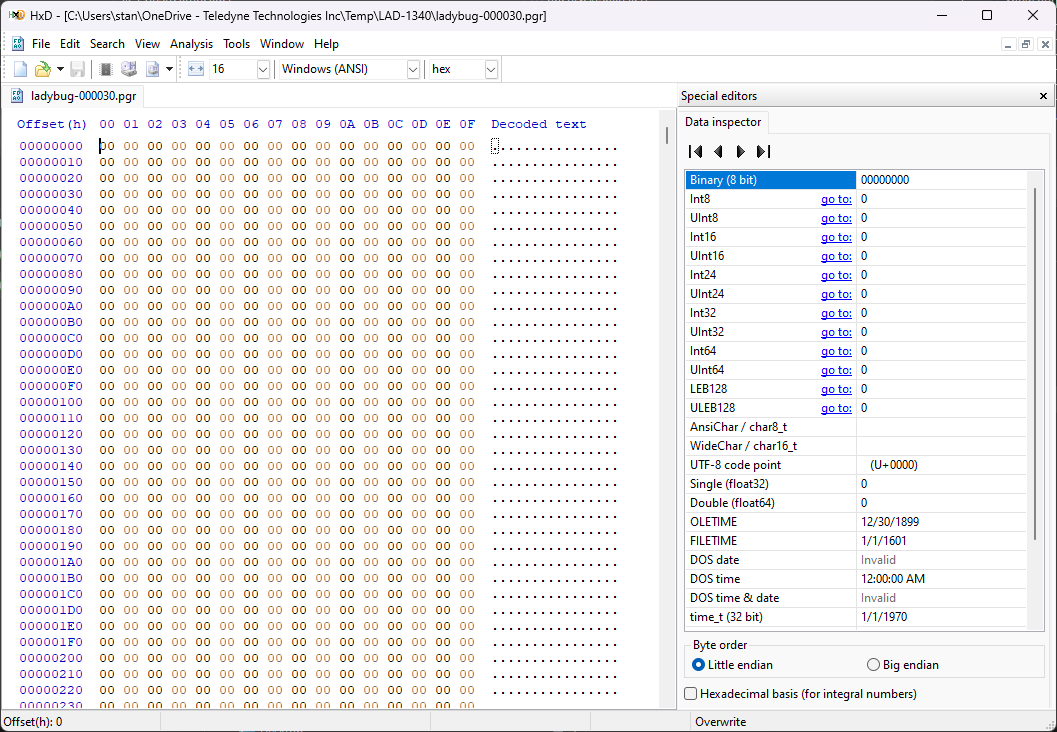The height and width of the screenshot is (732, 1057).
Task: Click the Data inspector list scrollbar
Action: pyautogui.click(x=1035, y=364)
